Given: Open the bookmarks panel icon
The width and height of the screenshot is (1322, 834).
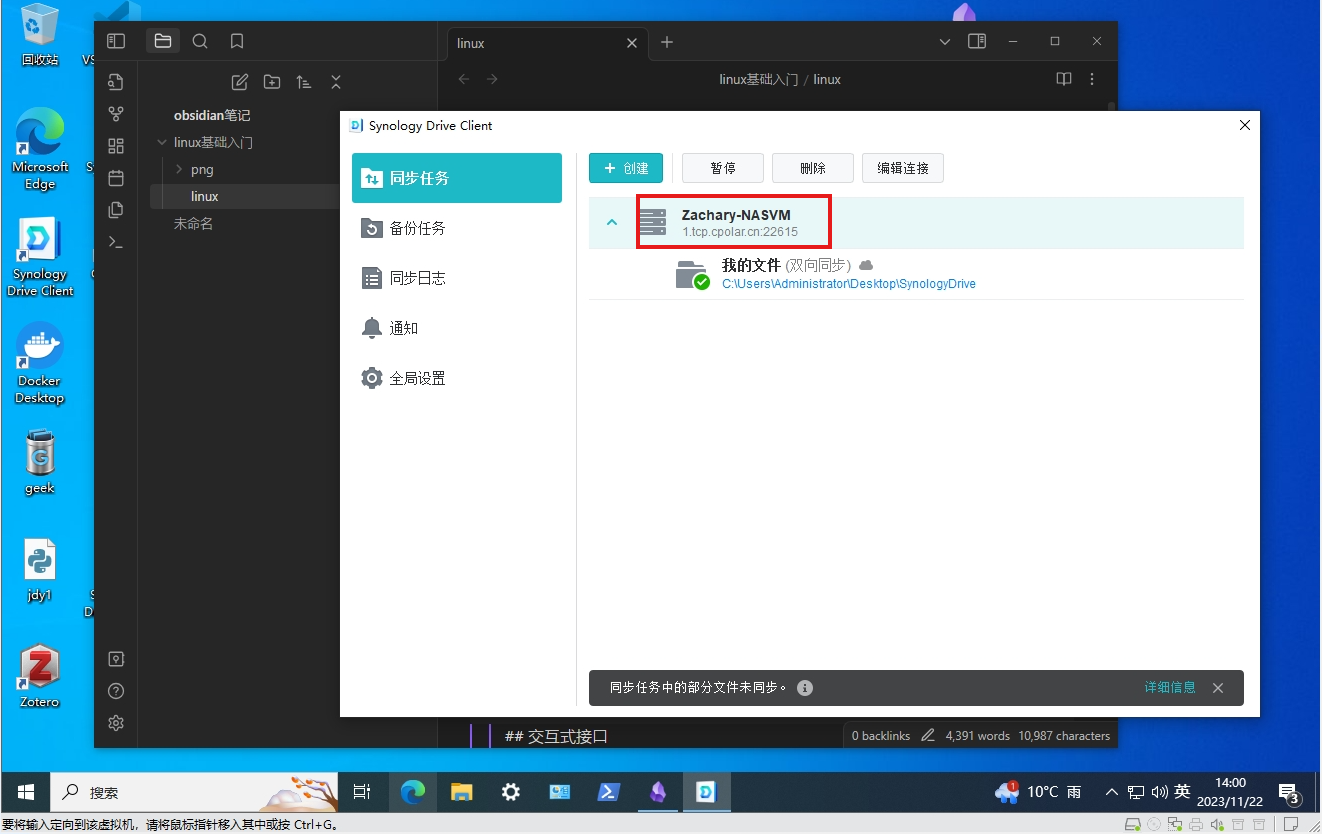Looking at the screenshot, I should 237,41.
